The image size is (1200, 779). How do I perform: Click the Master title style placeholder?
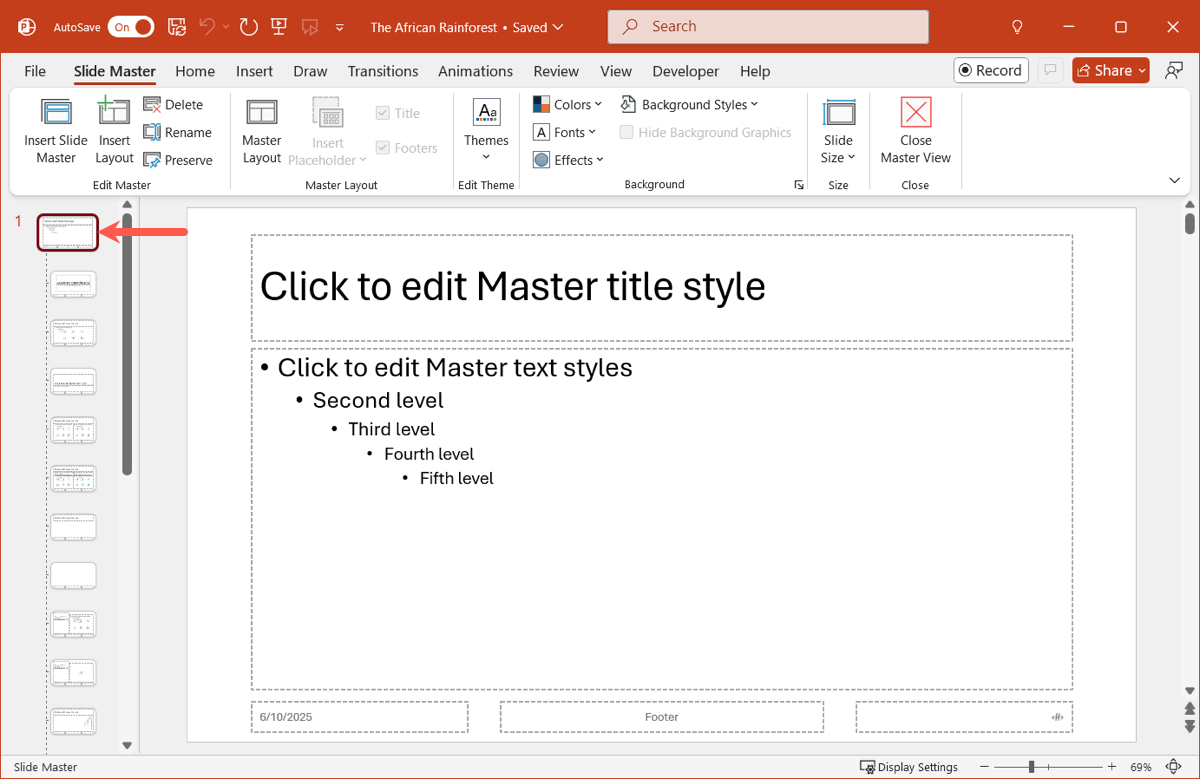click(x=661, y=288)
